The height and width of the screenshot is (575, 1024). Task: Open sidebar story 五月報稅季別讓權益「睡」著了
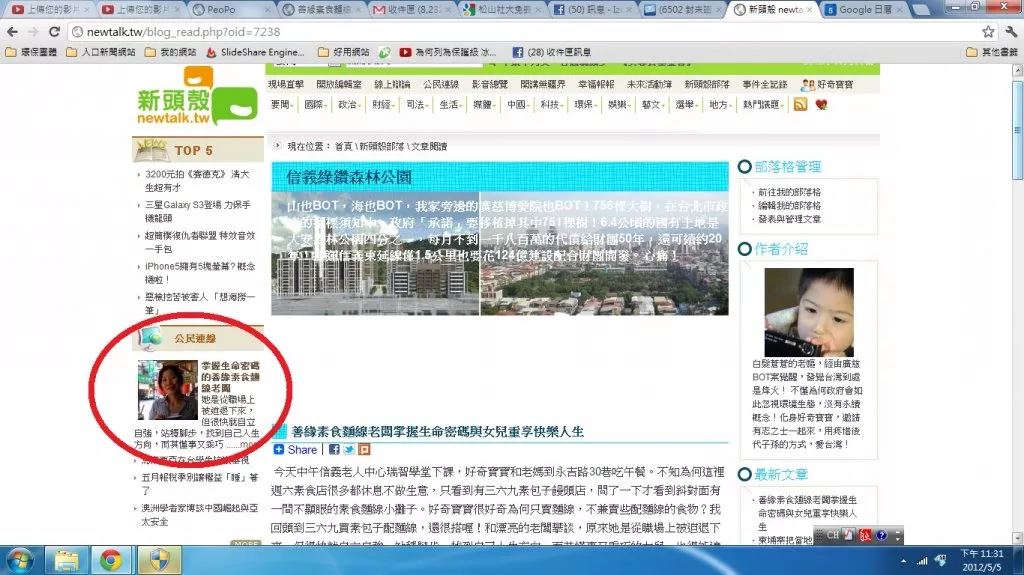(x=199, y=484)
